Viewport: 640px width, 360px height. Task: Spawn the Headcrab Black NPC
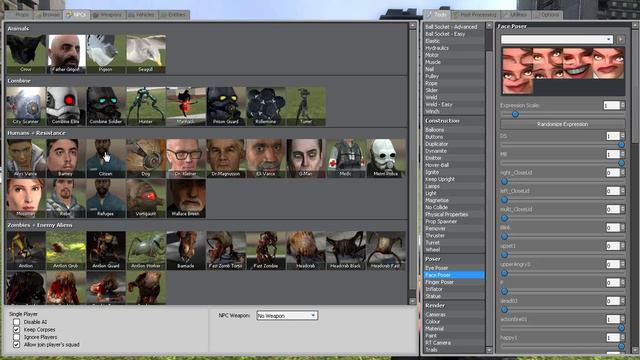point(346,250)
